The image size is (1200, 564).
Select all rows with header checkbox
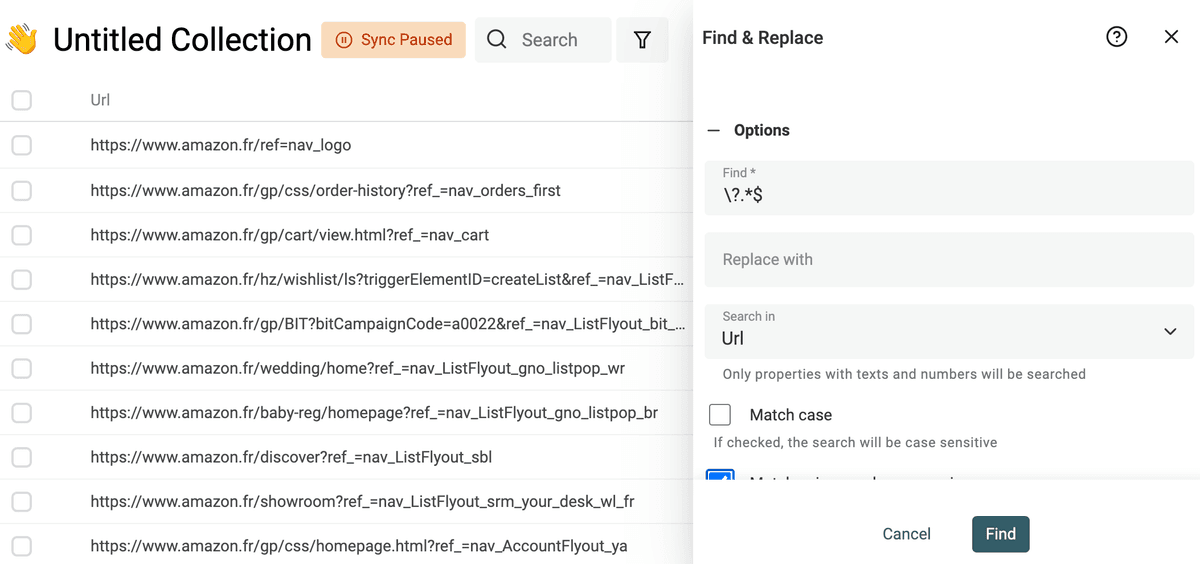[x=21, y=100]
